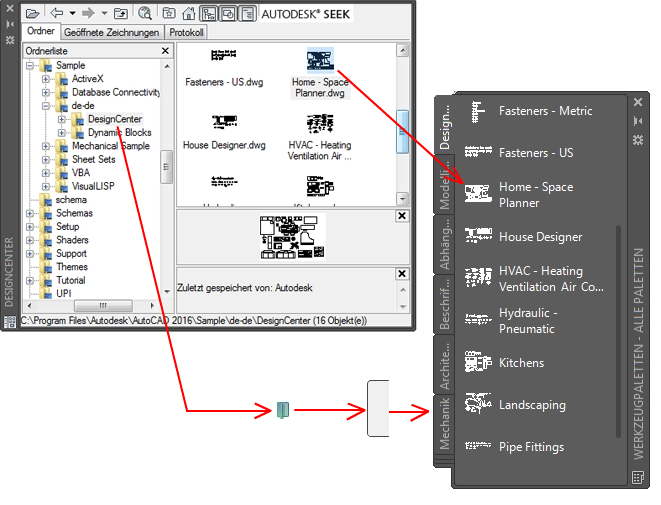
Task: Select the Home - Space Planner.dwg file
Action: 320,73
